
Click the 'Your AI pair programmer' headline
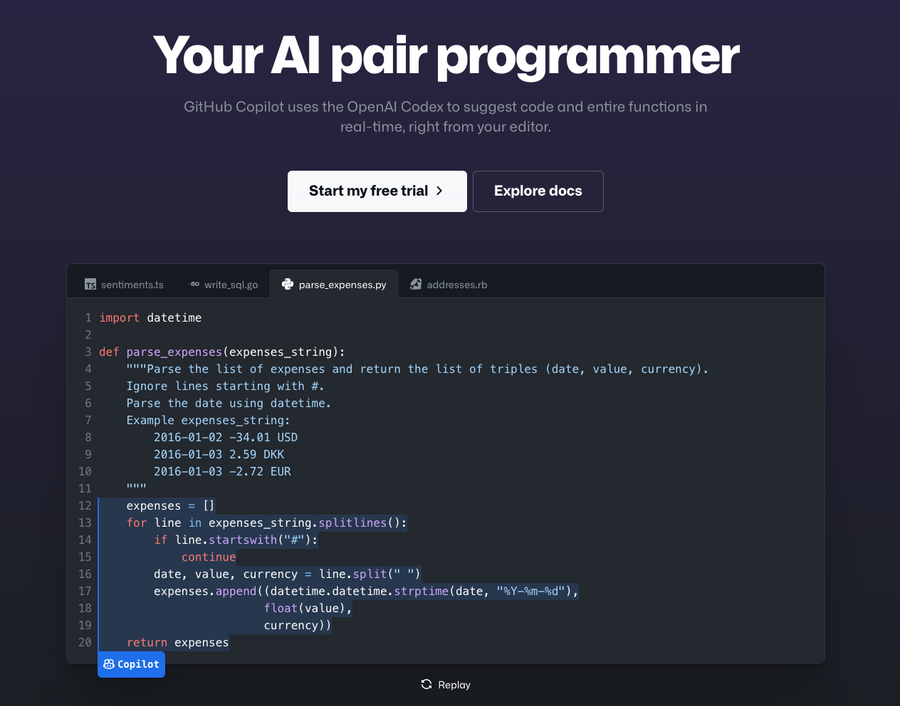click(446, 56)
